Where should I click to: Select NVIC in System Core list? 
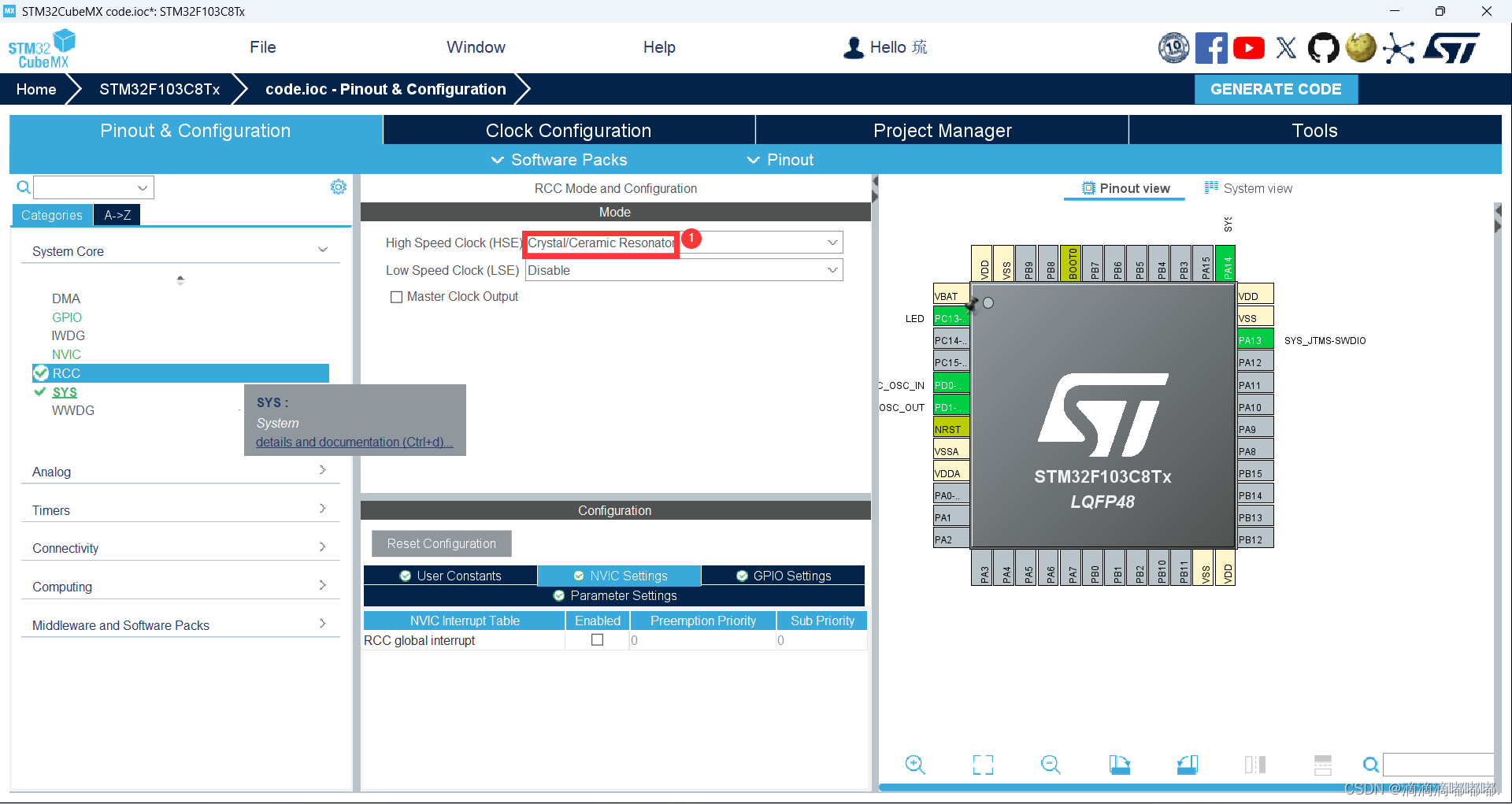[66, 354]
